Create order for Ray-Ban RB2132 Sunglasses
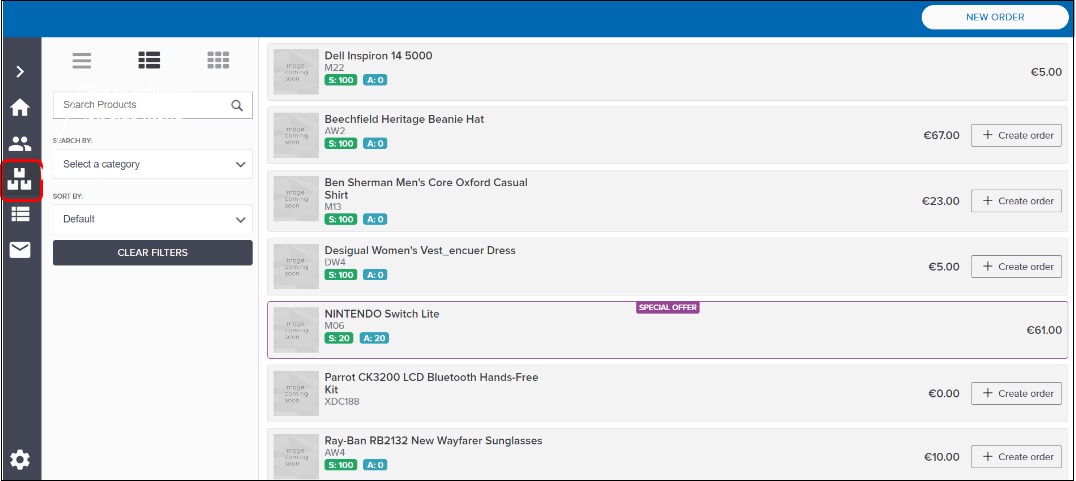Screen dimensions: 1076x481 (x=1016, y=457)
